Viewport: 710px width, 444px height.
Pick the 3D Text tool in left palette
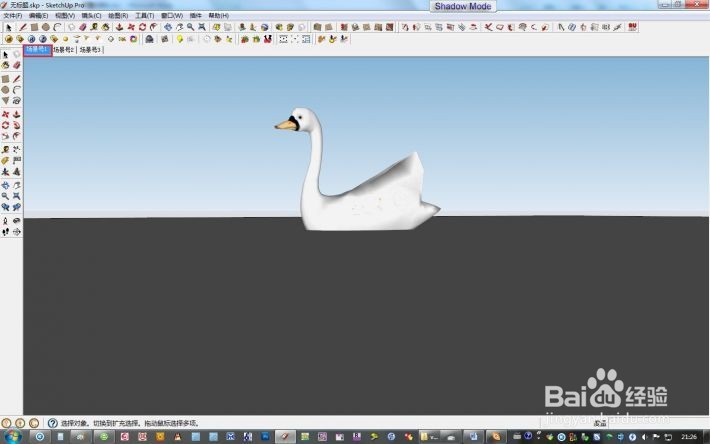(x=17, y=172)
